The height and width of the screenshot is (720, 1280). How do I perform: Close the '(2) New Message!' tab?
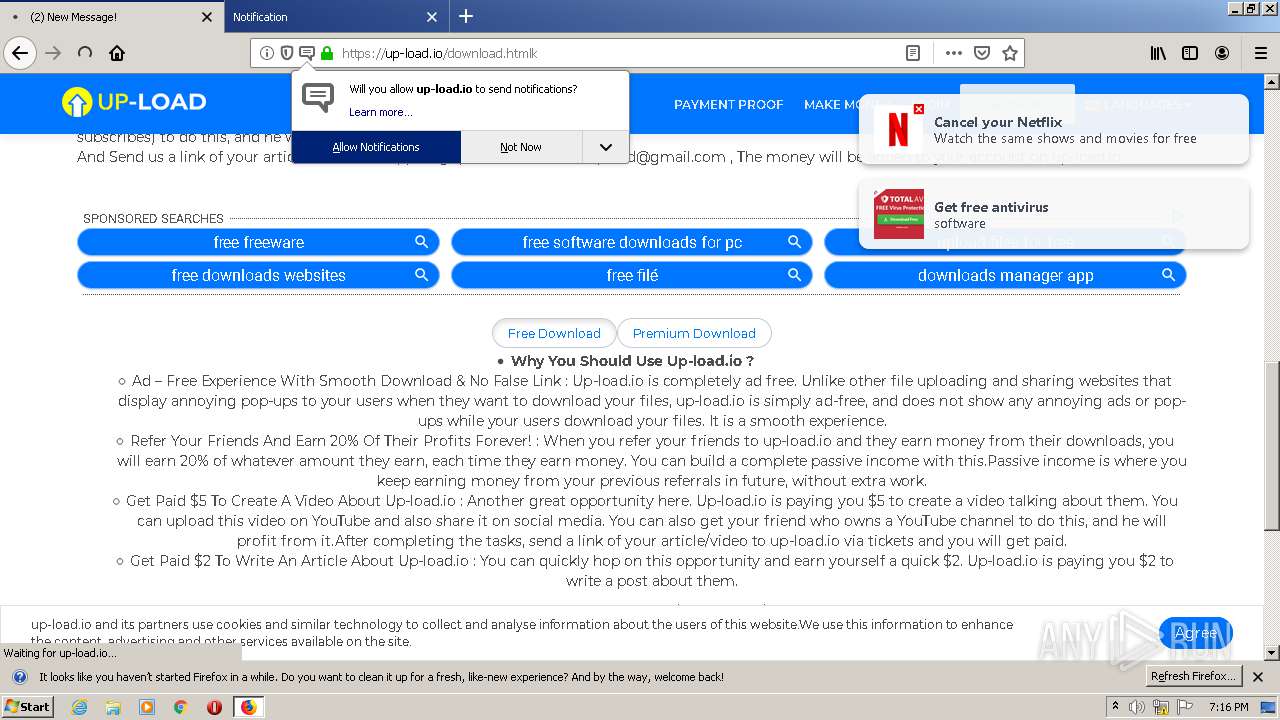tap(207, 17)
